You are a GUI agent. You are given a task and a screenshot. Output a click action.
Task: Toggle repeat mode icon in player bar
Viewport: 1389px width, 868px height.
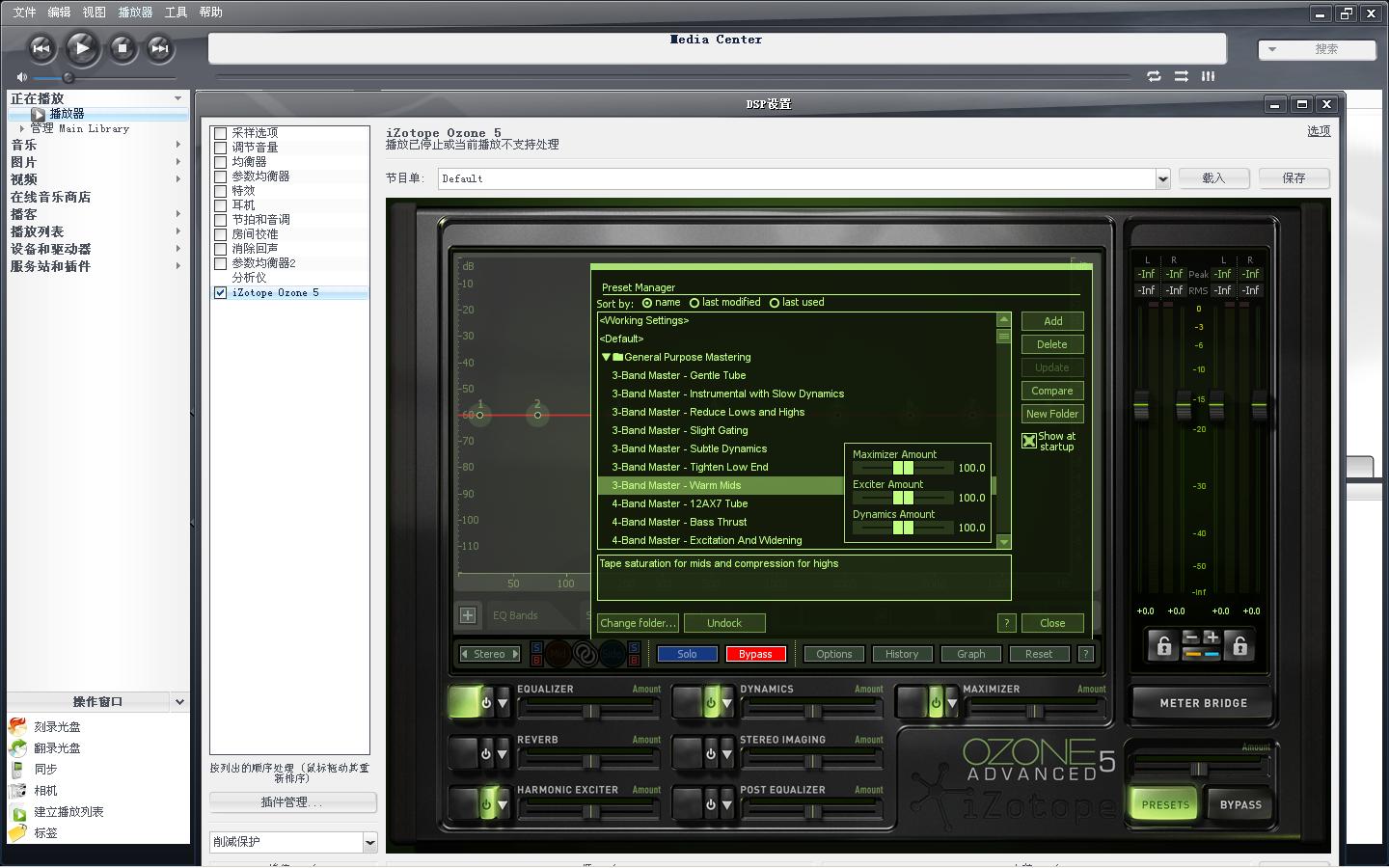coord(1154,76)
